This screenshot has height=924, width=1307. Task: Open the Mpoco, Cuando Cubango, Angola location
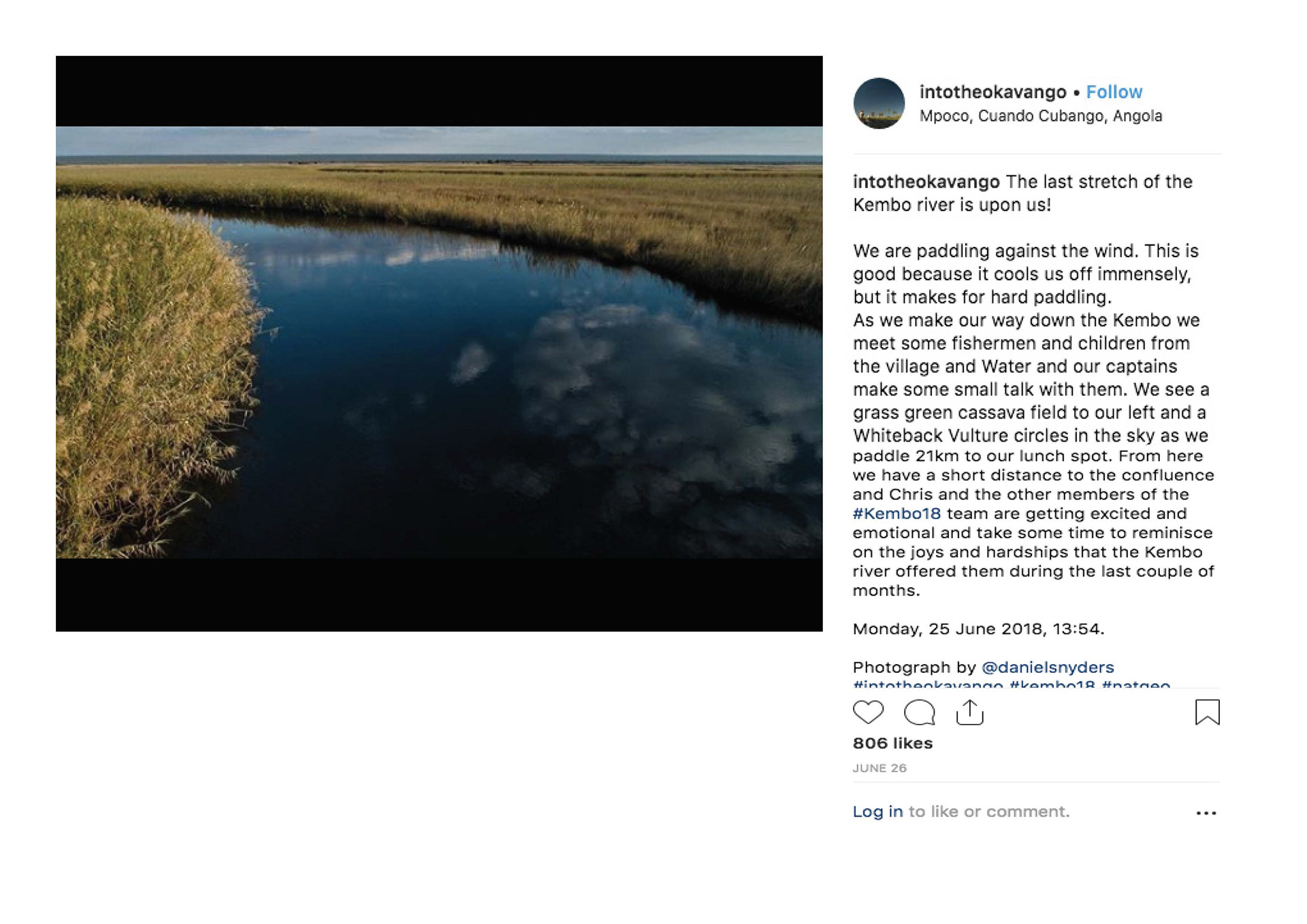(1040, 116)
